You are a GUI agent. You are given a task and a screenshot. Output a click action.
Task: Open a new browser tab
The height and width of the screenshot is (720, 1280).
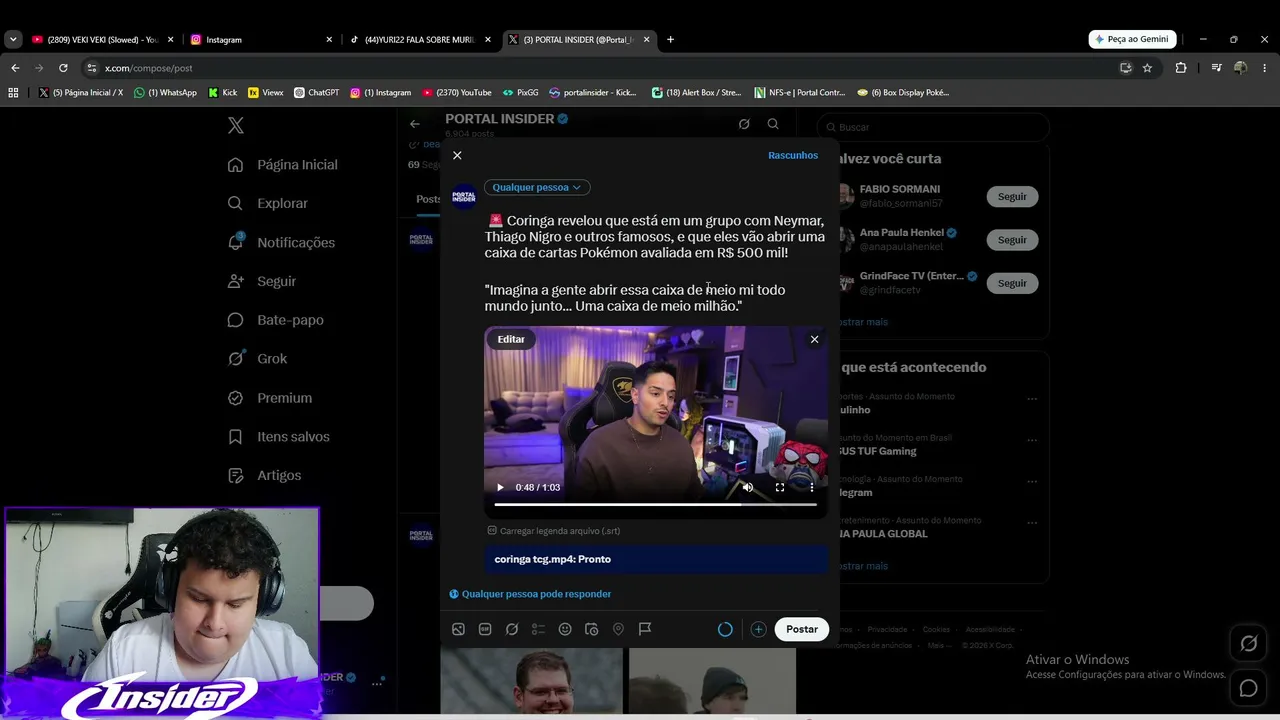pos(670,40)
